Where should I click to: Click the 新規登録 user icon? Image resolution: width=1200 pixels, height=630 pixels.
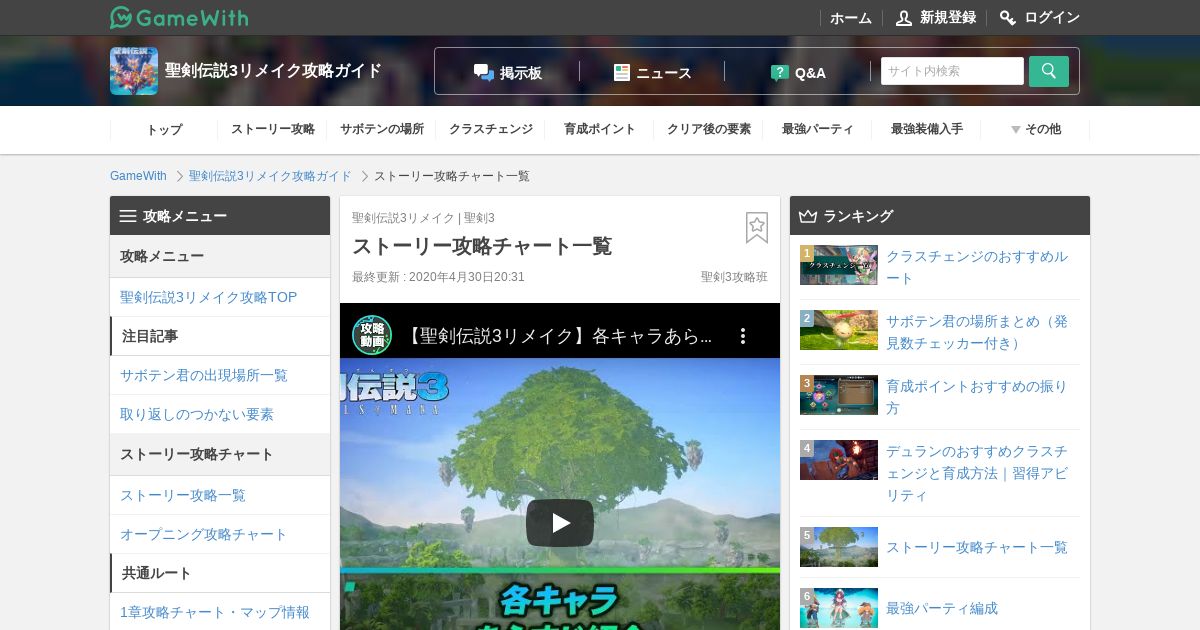[904, 18]
